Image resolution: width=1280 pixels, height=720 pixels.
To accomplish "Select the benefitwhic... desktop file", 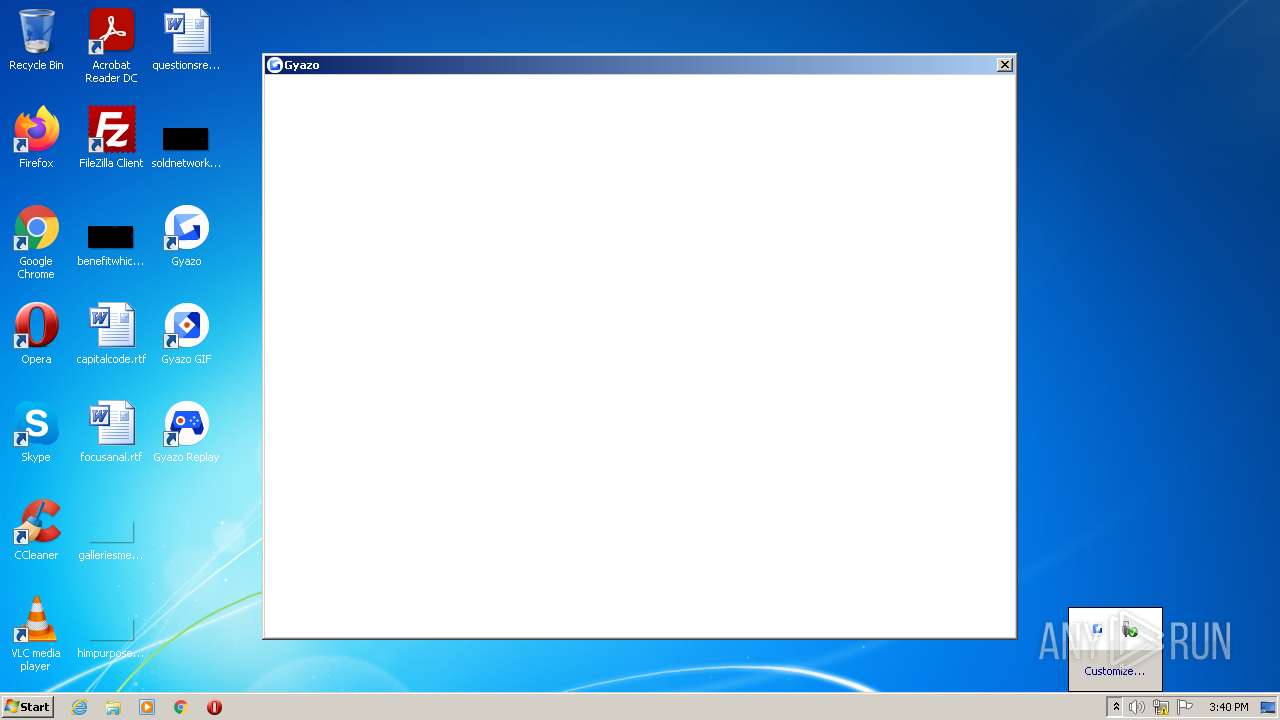I will (x=111, y=246).
